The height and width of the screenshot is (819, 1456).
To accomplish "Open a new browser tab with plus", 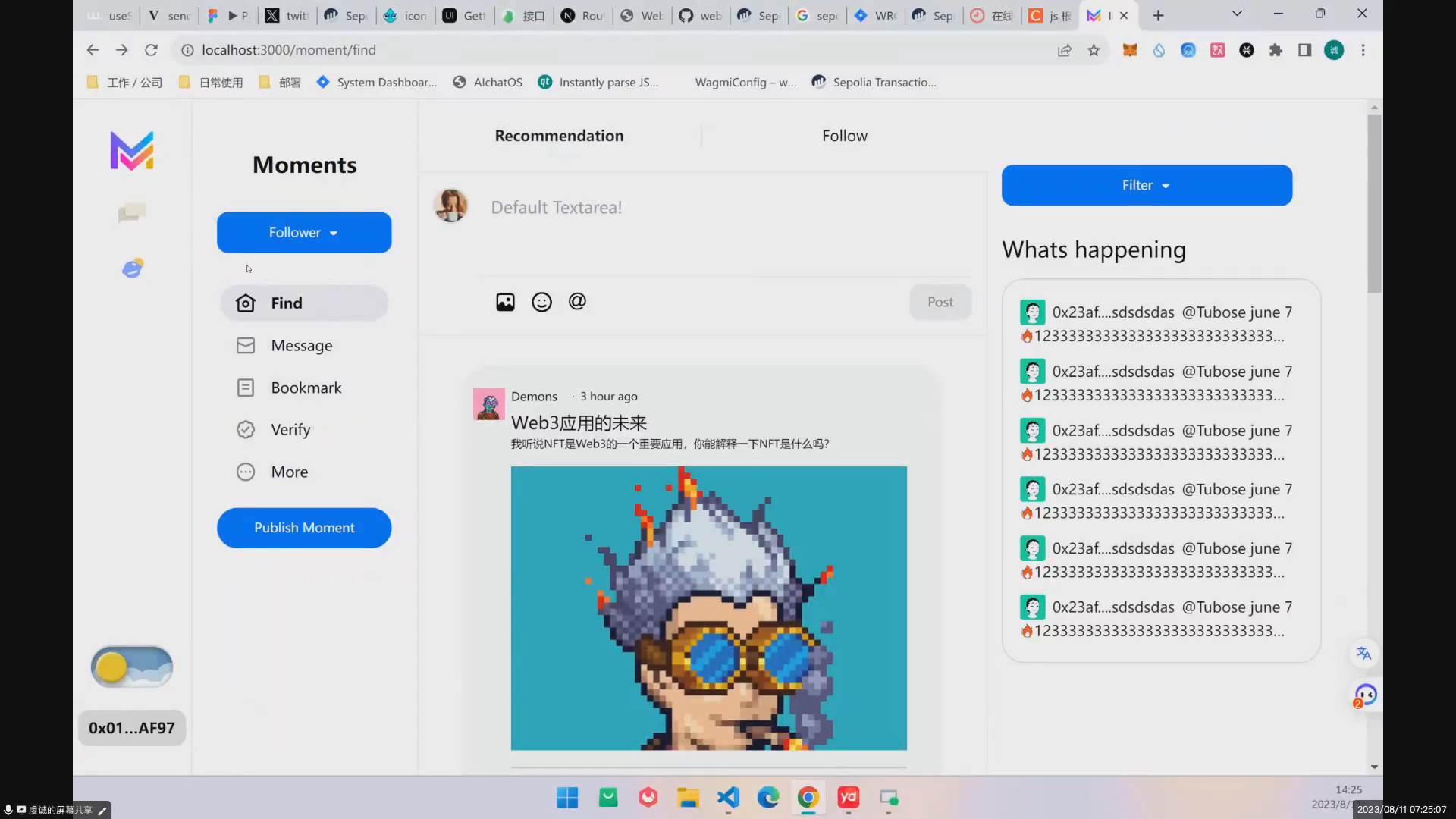I will (x=1158, y=15).
